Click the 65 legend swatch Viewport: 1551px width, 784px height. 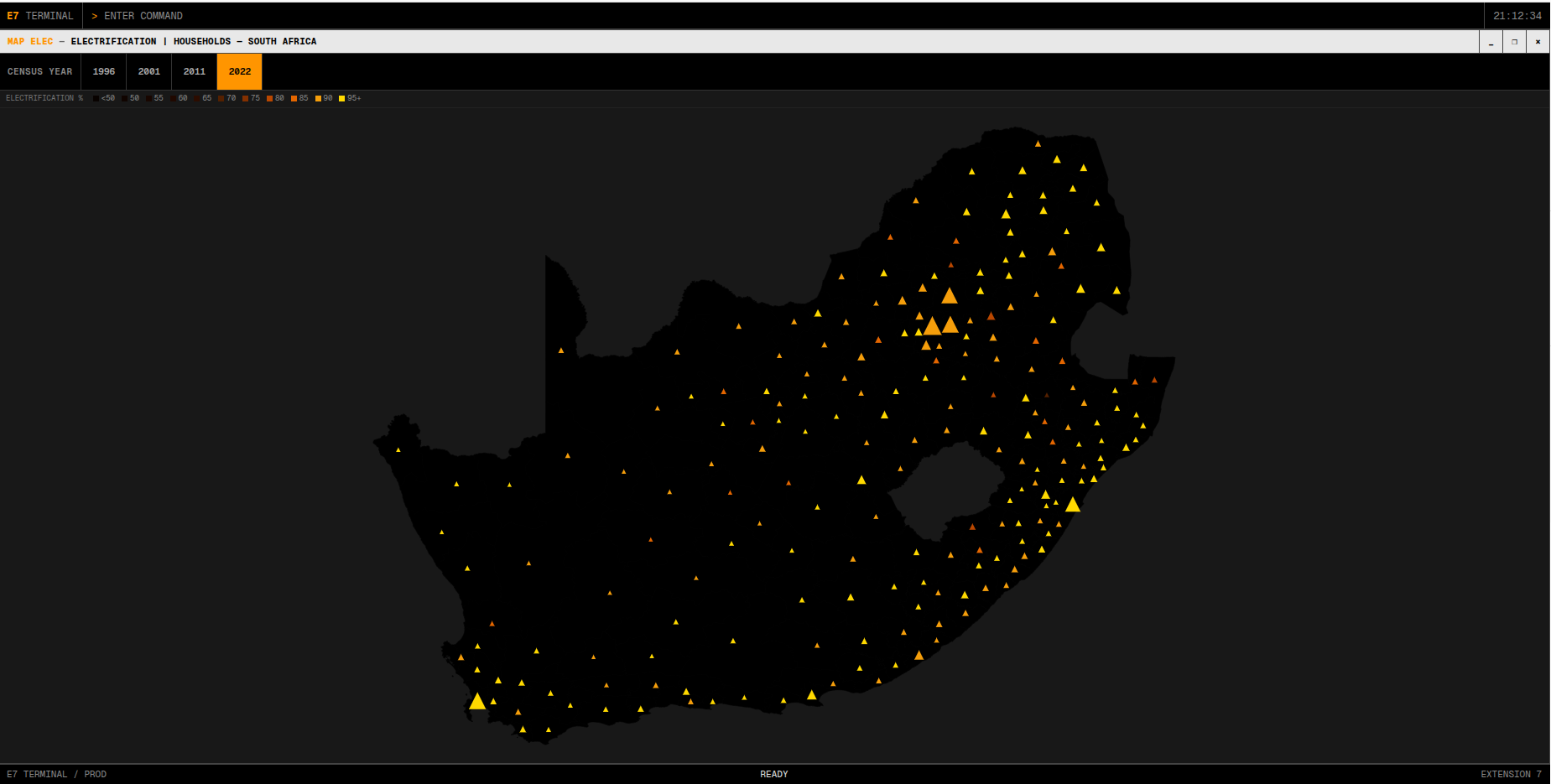coord(197,98)
